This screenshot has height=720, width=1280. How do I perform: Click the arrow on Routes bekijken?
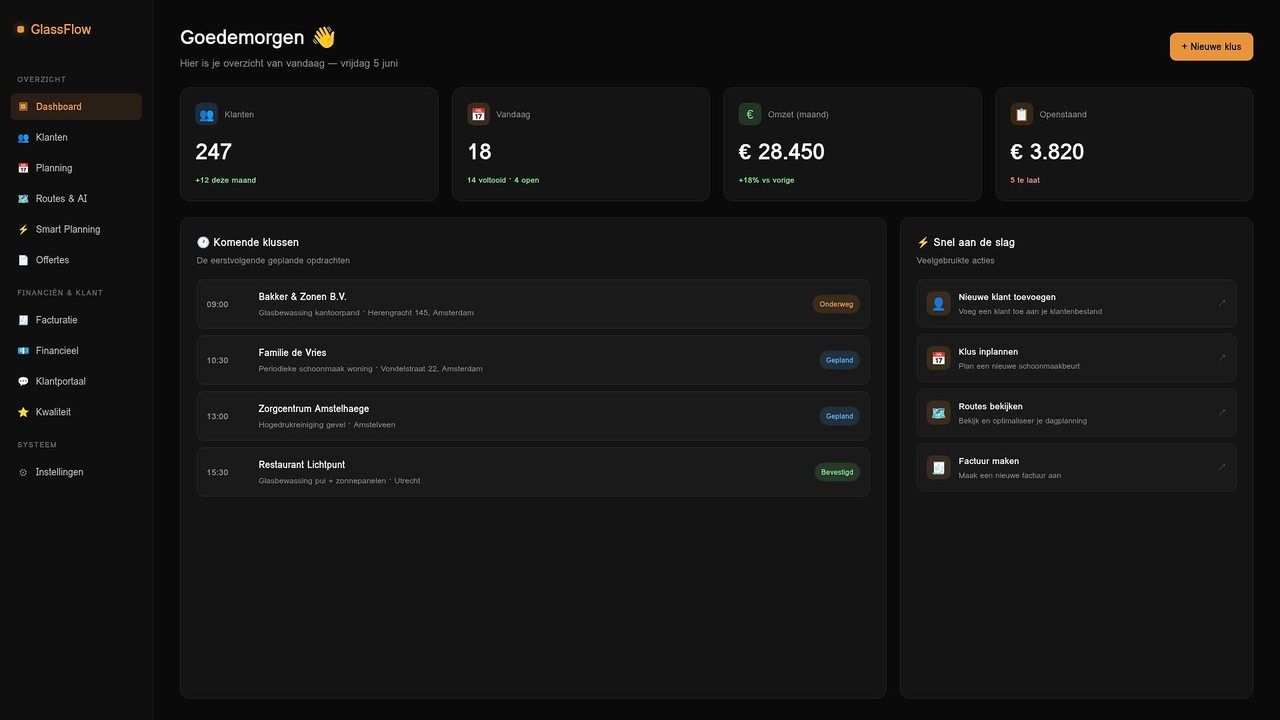1222,413
